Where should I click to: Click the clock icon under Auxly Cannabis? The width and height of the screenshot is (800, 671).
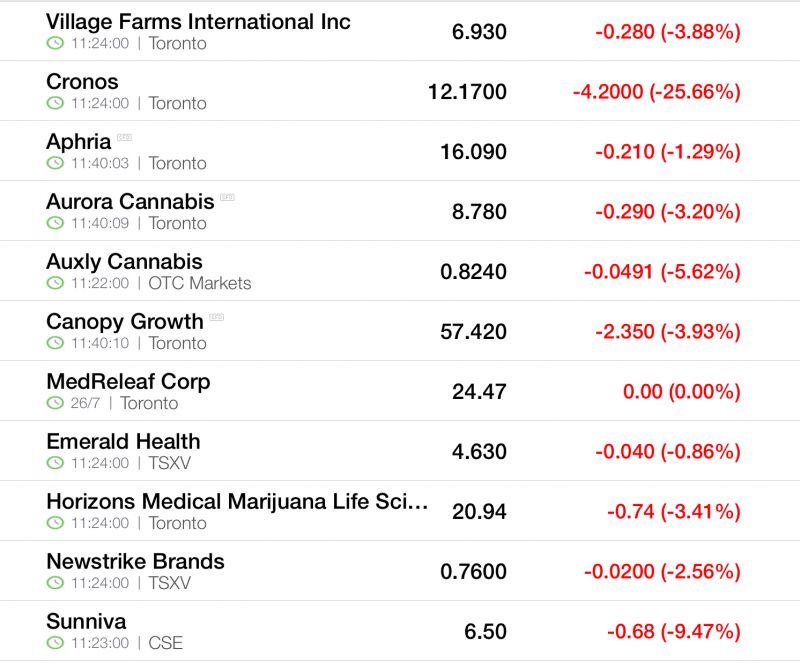[55, 283]
